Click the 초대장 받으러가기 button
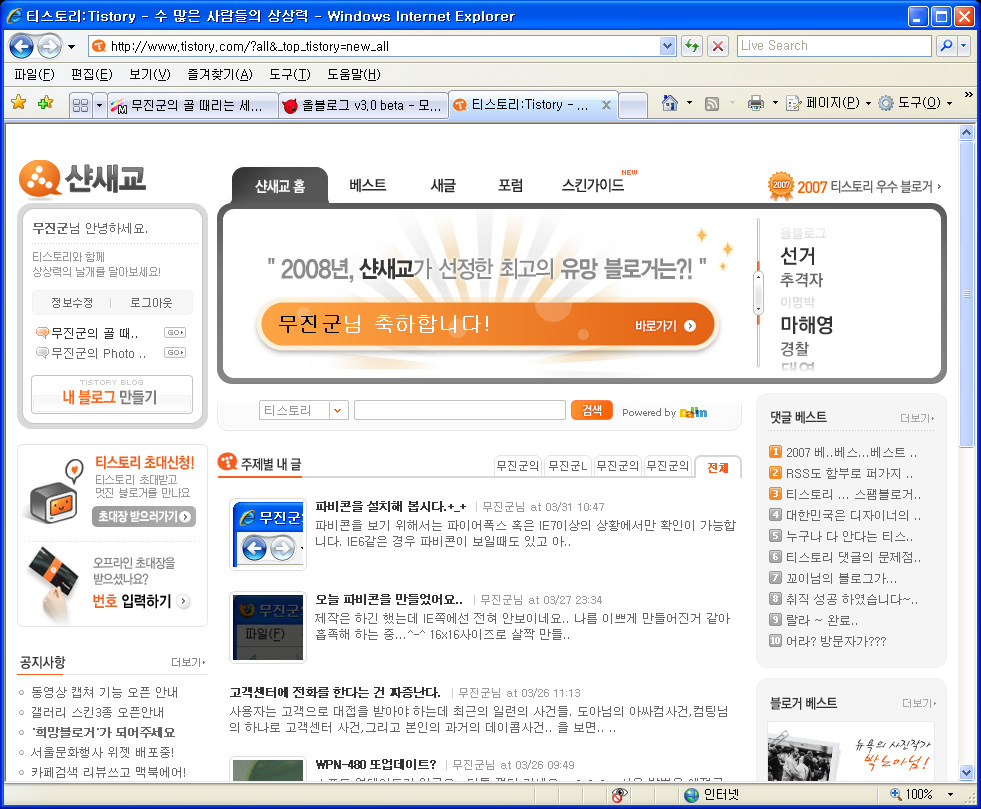981x809 pixels. (144, 516)
